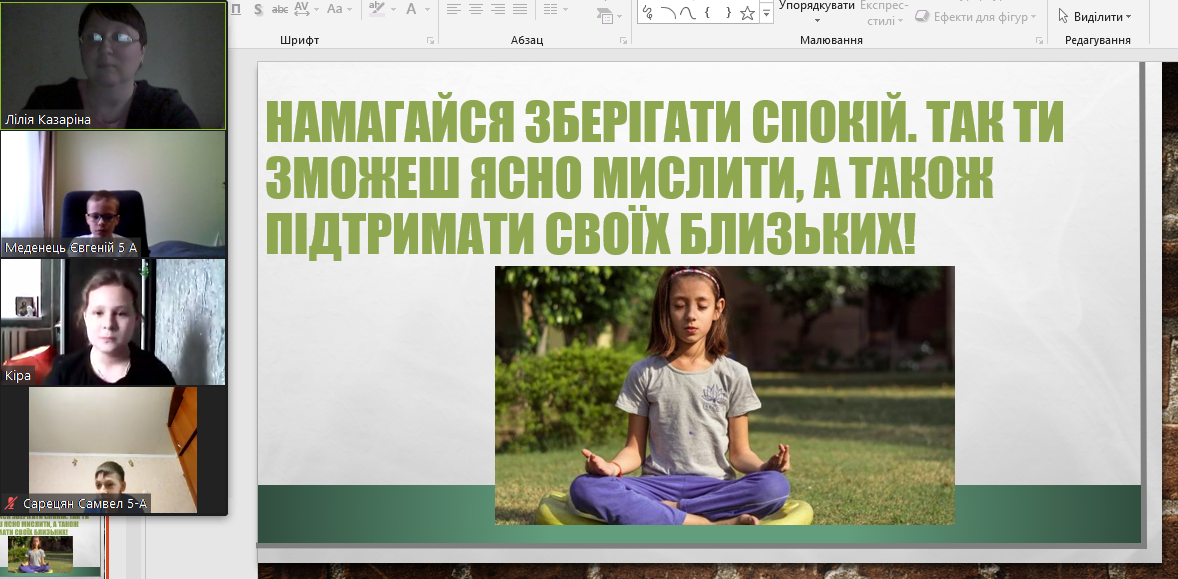This screenshot has width=1178, height=579.
Task: Open Ефекти для фігур menu
Action: (x=975, y=17)
